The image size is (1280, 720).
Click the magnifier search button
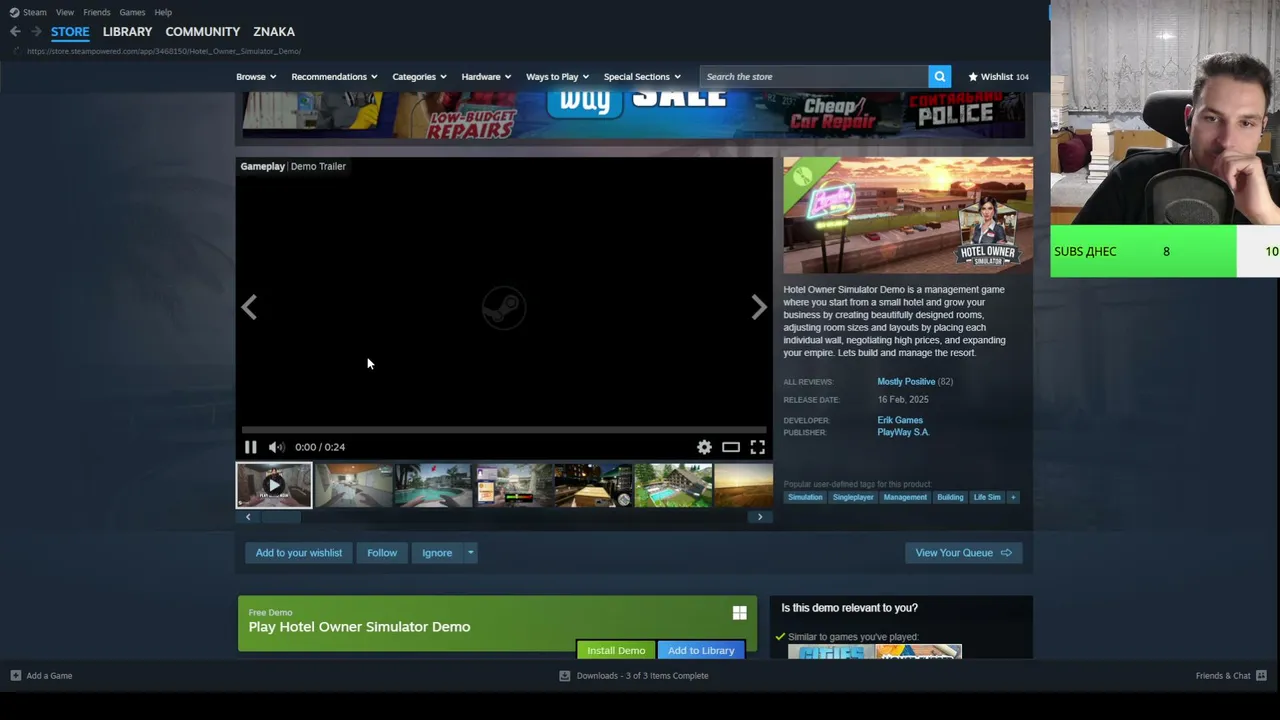tap(939, 76)
